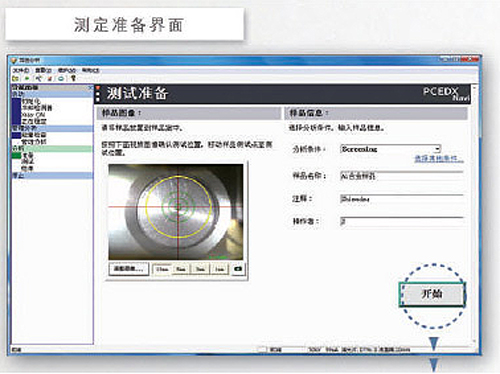Select the X-ray ON row in the left panel
The width and height of the screenshot is (500, 374).
[x=52, y=114]
